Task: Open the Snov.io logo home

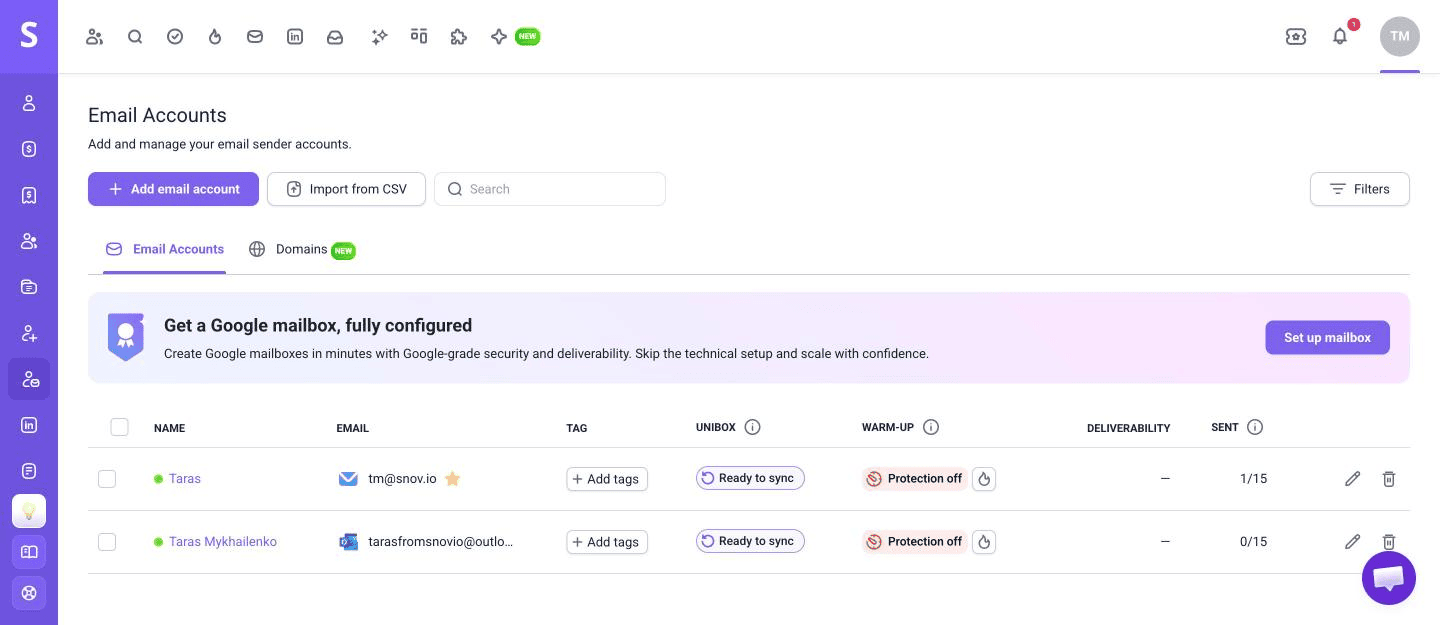Action: tap(29, 36)
